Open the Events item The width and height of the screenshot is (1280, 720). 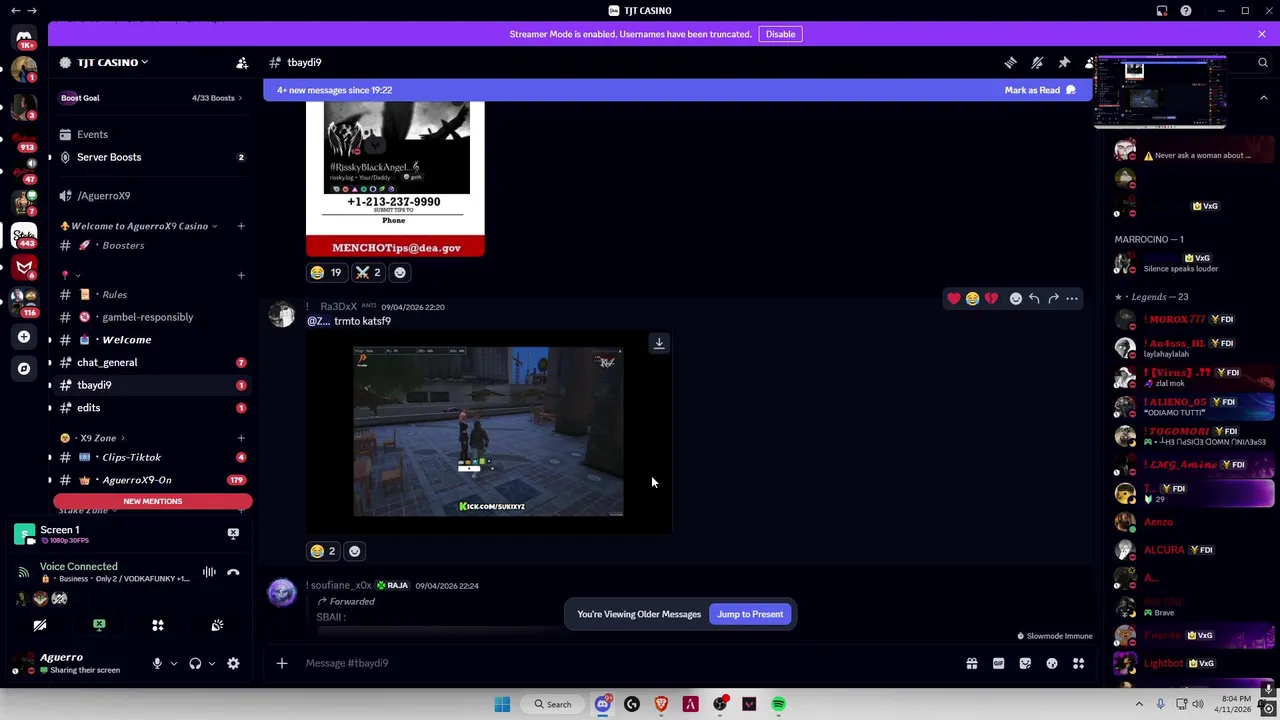tap(92, 134)
